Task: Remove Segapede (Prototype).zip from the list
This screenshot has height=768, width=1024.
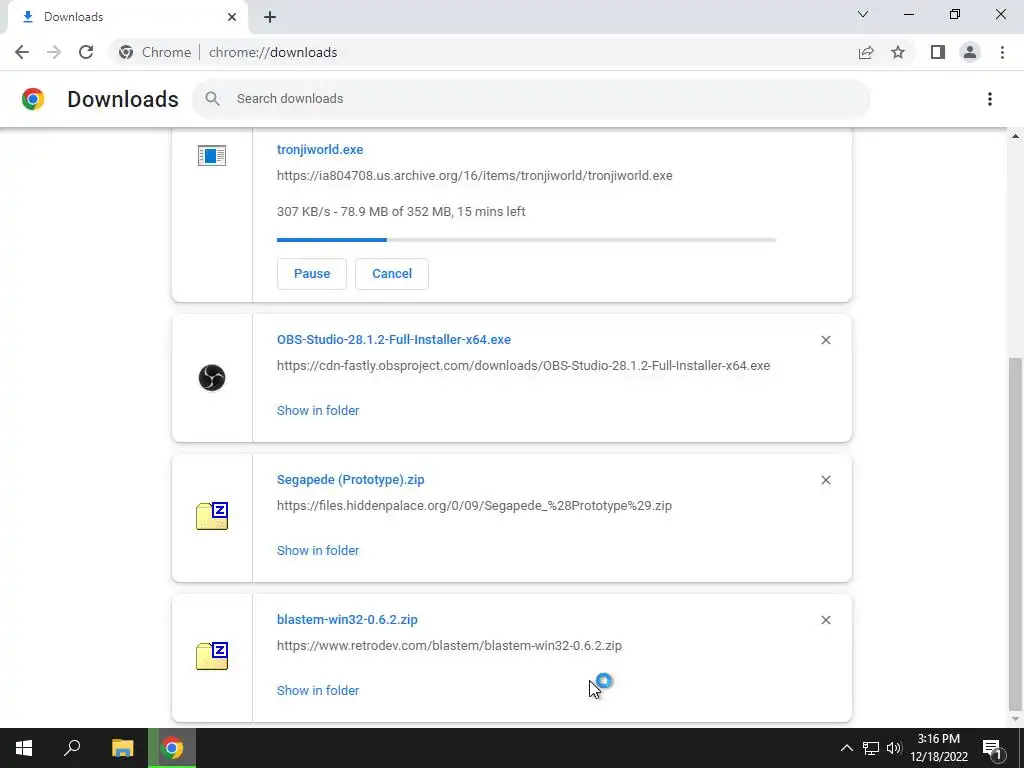Action: click(826, 480)
